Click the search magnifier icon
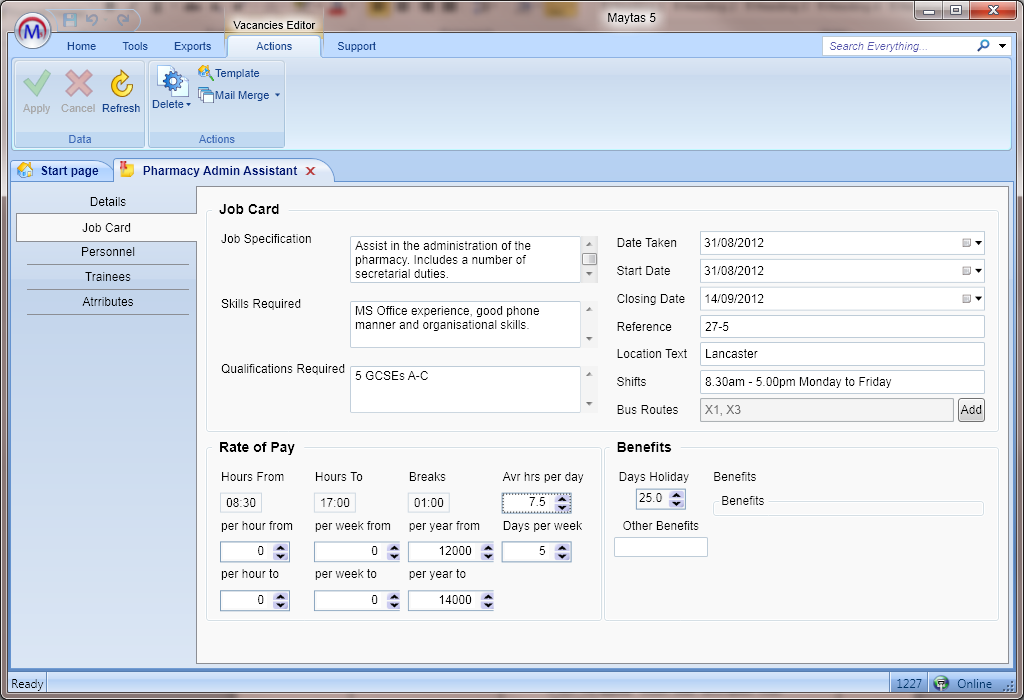The width and height of the screenshot is (1024, 700). coord(983,46)
